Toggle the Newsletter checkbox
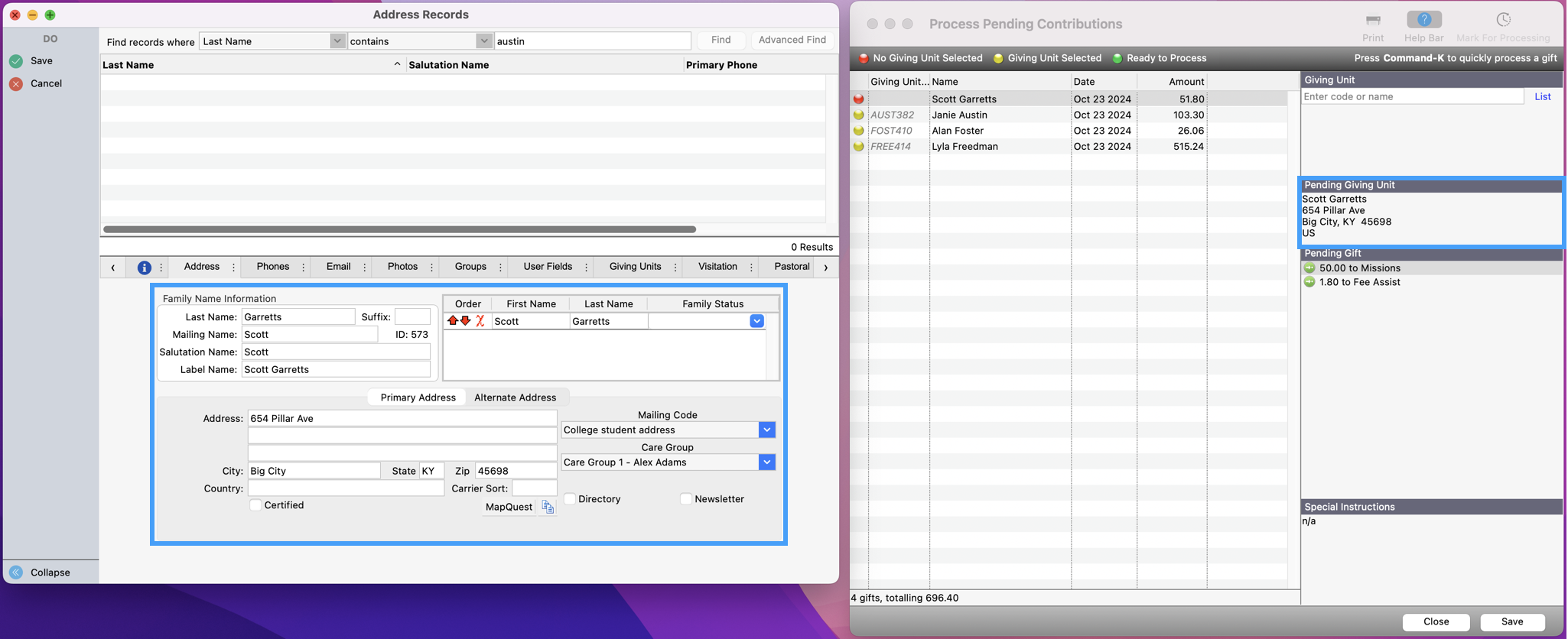The image size is (1568, 639). (686, 499)
